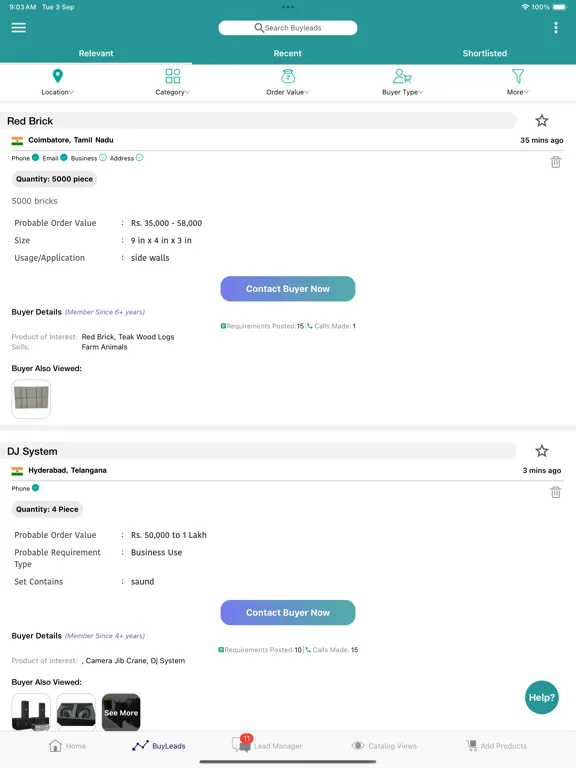Image resolution: width=576 pixels, height=768 pixels.
Task: Open the More filters dropdown
Action: click(x=518, y=82)
